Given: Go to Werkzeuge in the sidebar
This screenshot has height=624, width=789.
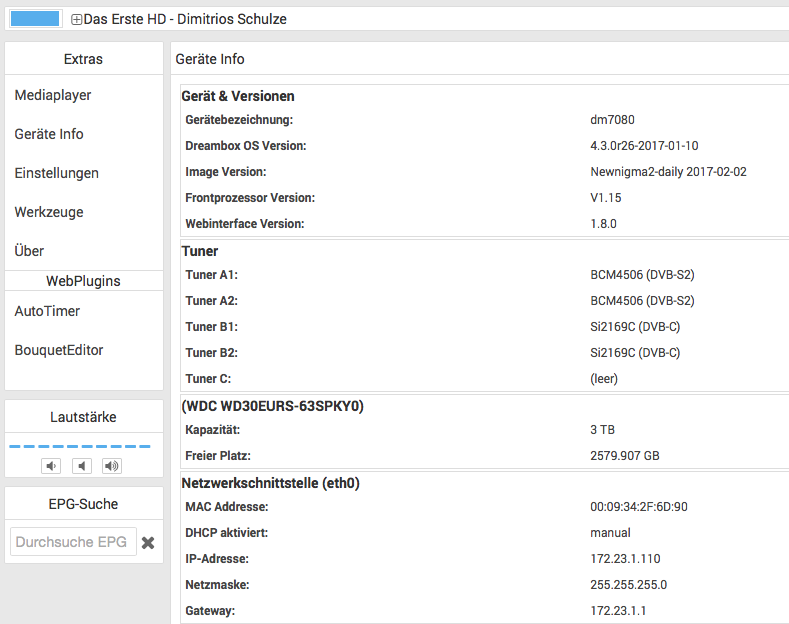Looking at the screenshot, I should [x=49, y=212].
